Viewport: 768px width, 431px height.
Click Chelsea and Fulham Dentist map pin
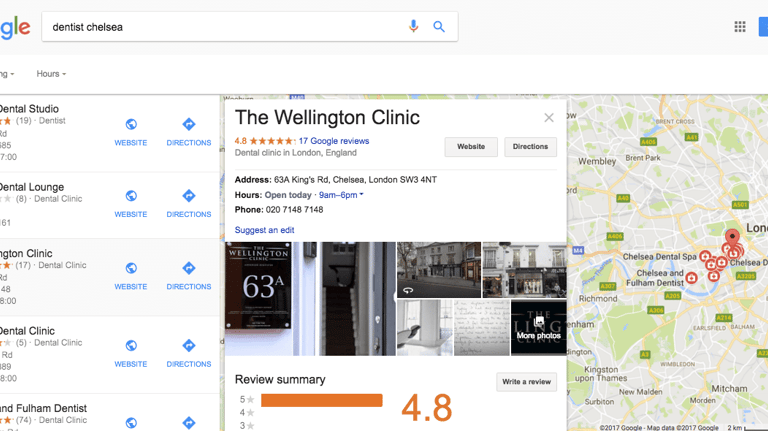pyautogui.click(x=691, y=278)
